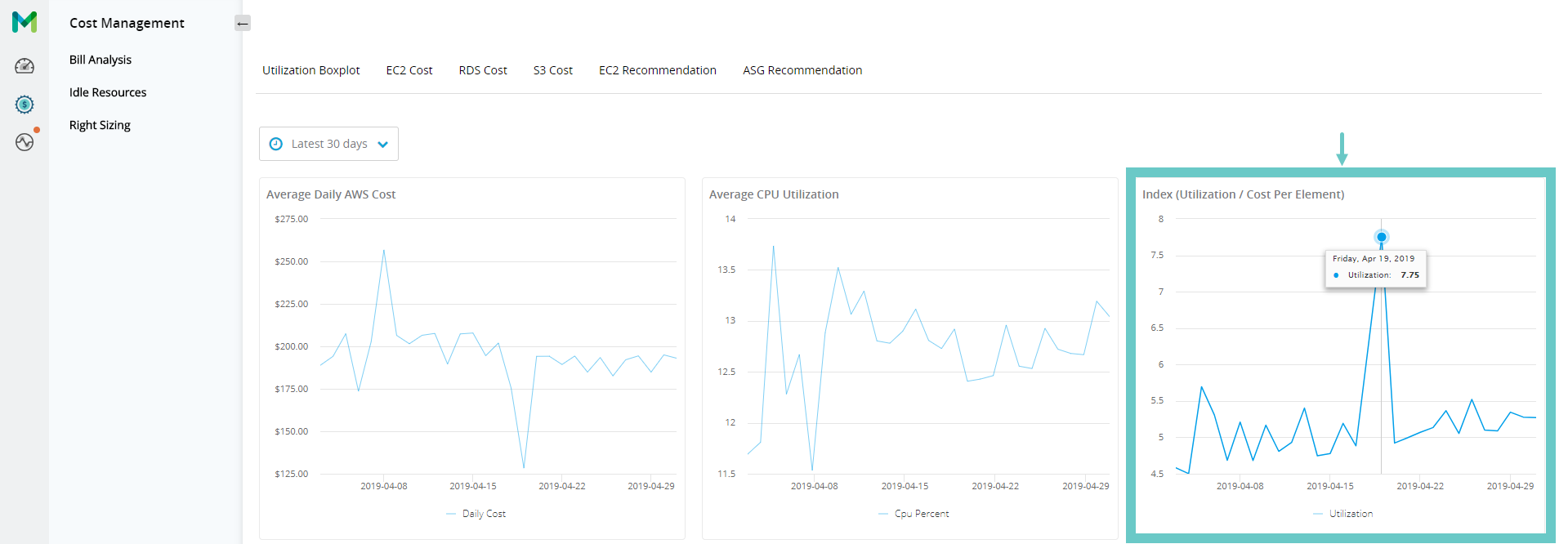Open the EC2 Cost tab
The width and height of the screenshot is (1568, 544).
point(409,70)
